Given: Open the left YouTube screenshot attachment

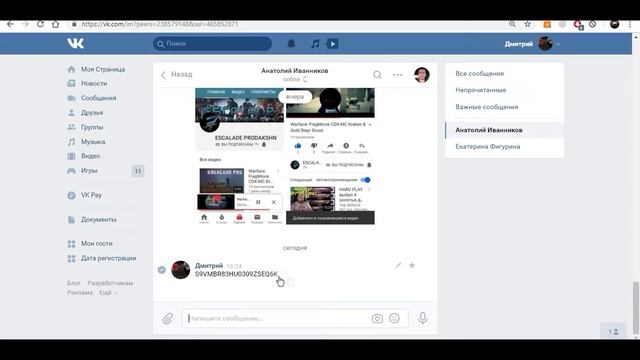Looking at the screenshot, I should tap(240, 156).
